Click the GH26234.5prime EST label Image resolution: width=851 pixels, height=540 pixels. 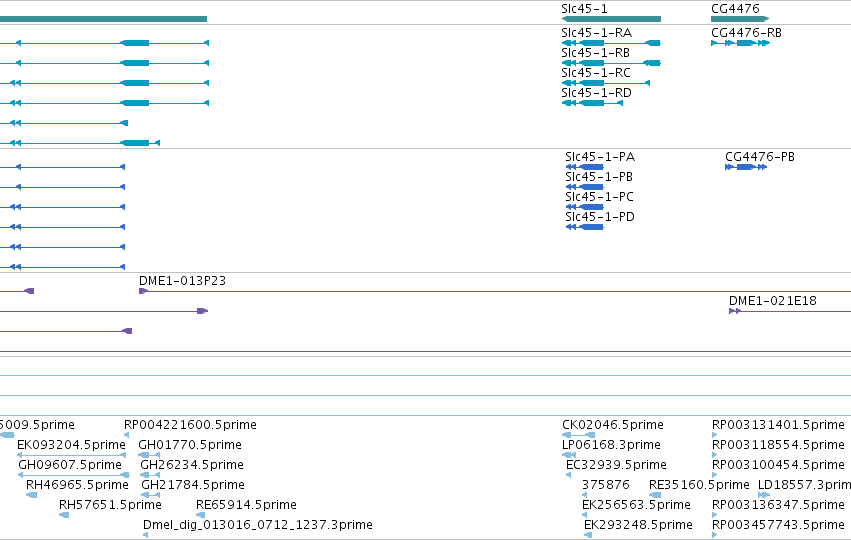point(192,465)
